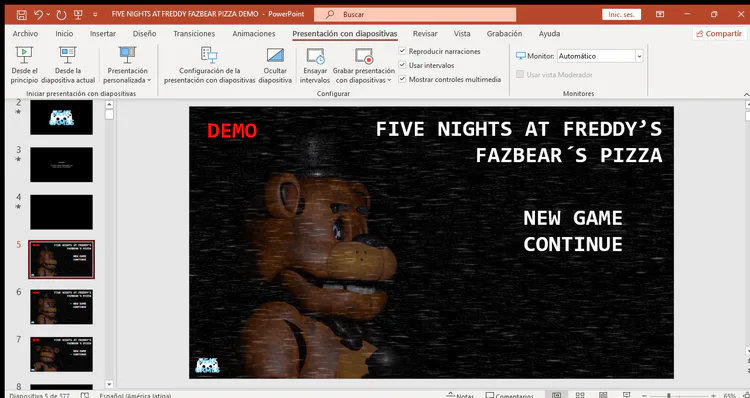Open the Customize Quick Access Toolbar arrow
This screenshot has height=398, width=750.
[x=95, y=15]
